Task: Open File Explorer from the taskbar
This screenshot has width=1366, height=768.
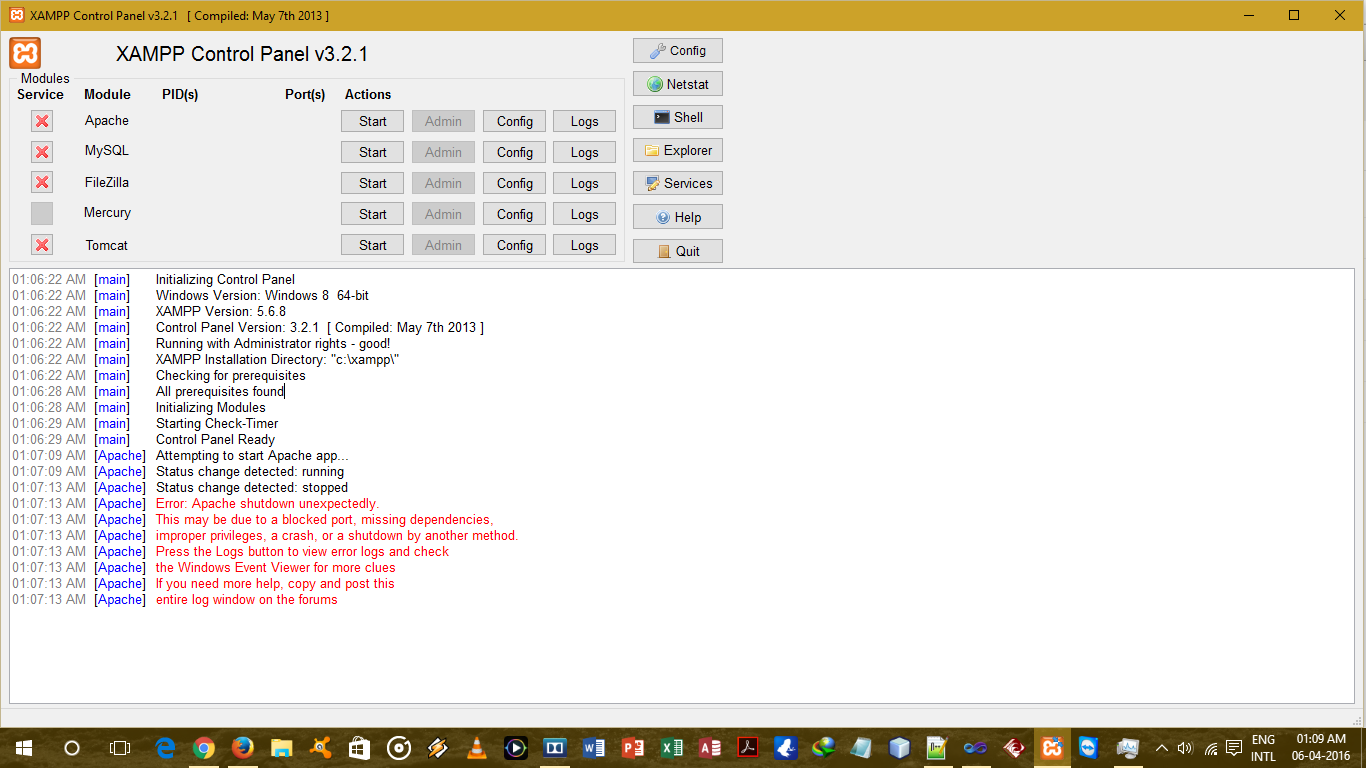Action: 282,748
